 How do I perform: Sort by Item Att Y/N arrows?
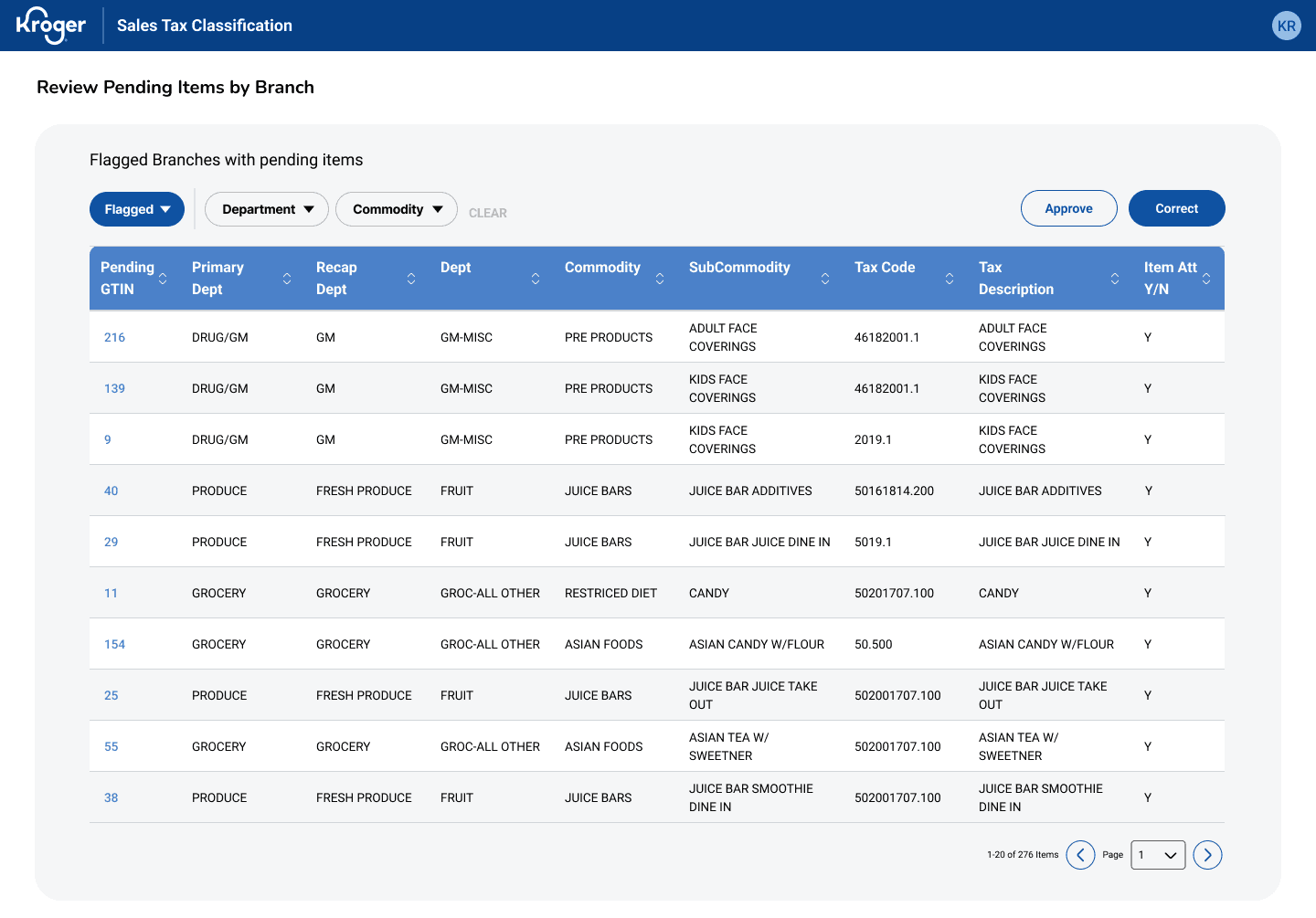1206,279
